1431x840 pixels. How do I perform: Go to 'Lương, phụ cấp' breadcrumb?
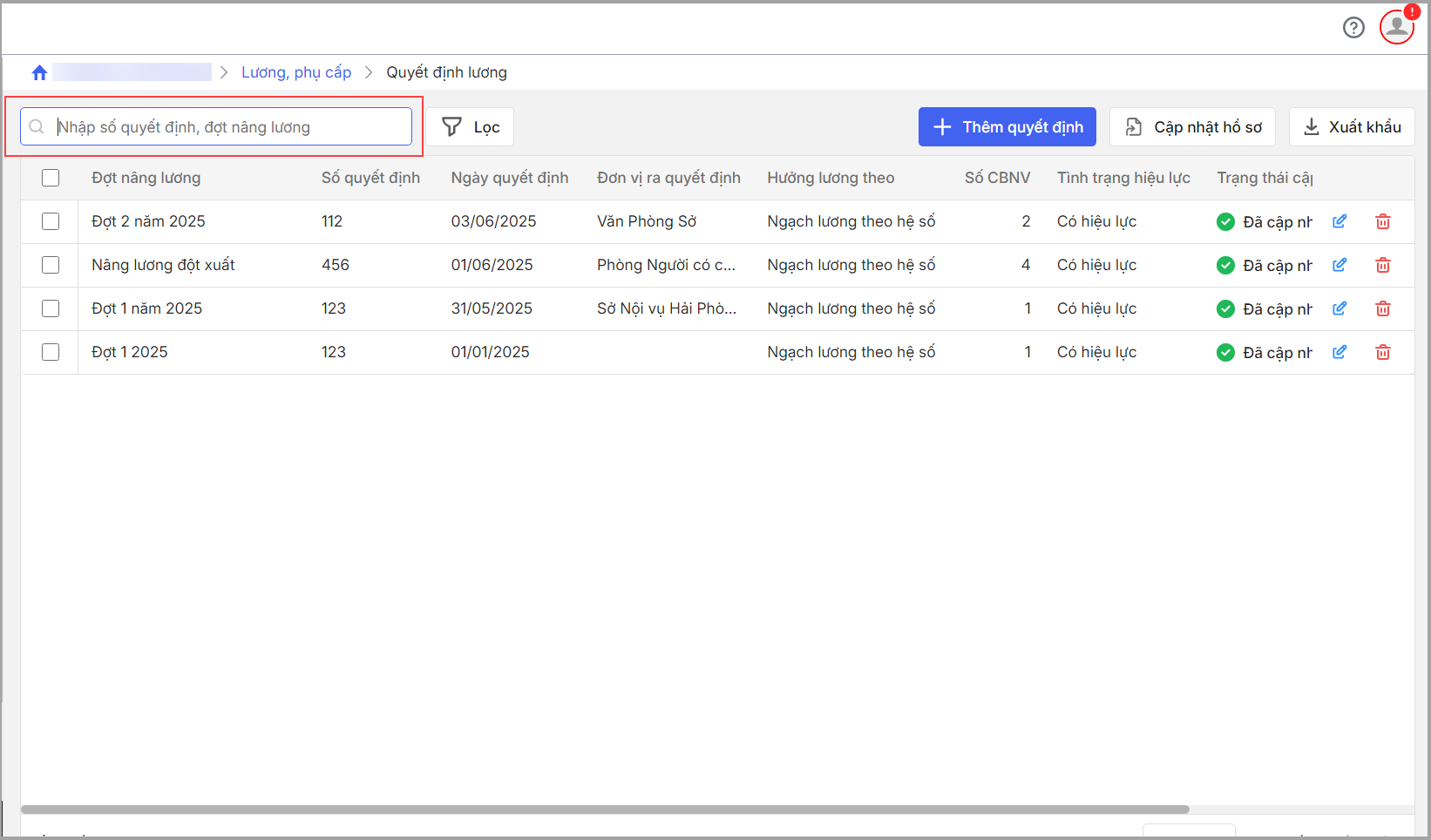(296, 72)
